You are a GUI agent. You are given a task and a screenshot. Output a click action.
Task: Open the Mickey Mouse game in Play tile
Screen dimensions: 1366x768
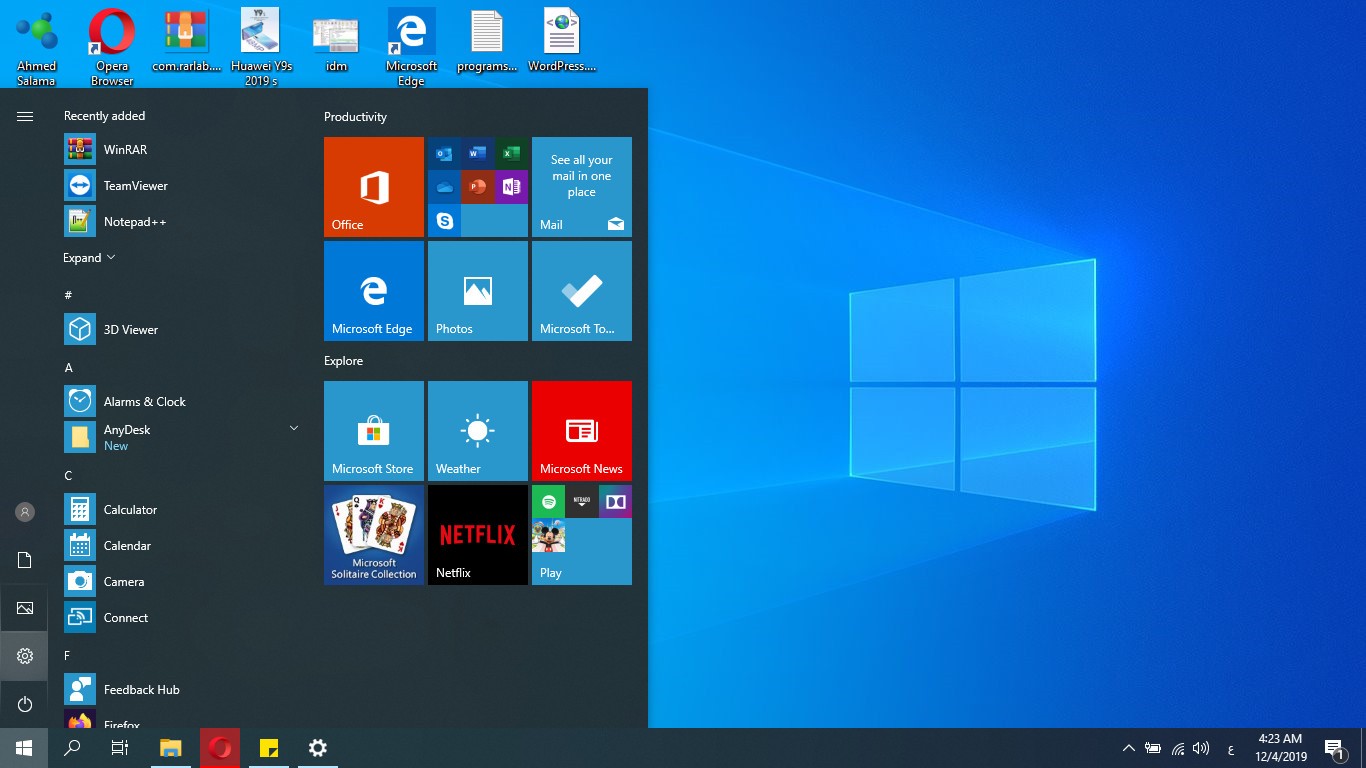click(548, 535)
